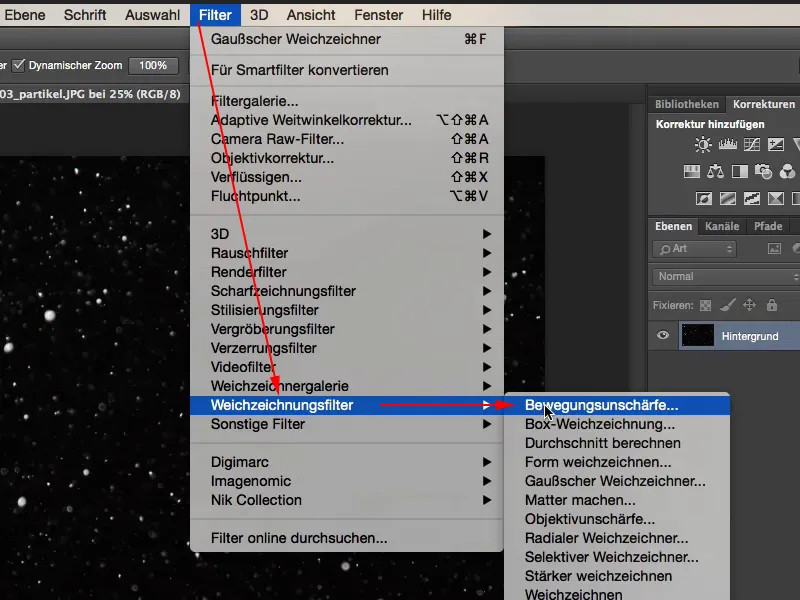Add a Selective Color adjustment icon
The height and width of the screenshot is (600, 800).
pos(776,198)
